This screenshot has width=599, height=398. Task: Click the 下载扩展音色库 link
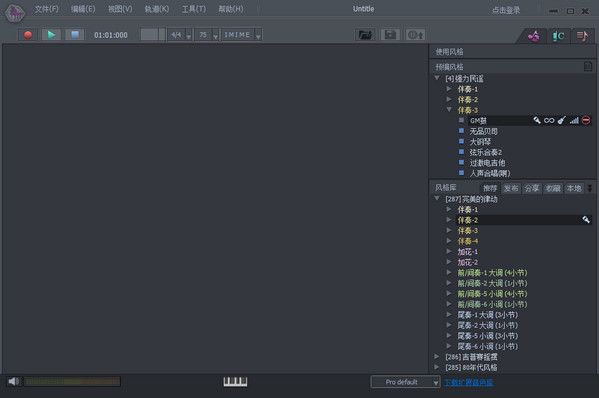pyautogui.click(x=468, y=382)
